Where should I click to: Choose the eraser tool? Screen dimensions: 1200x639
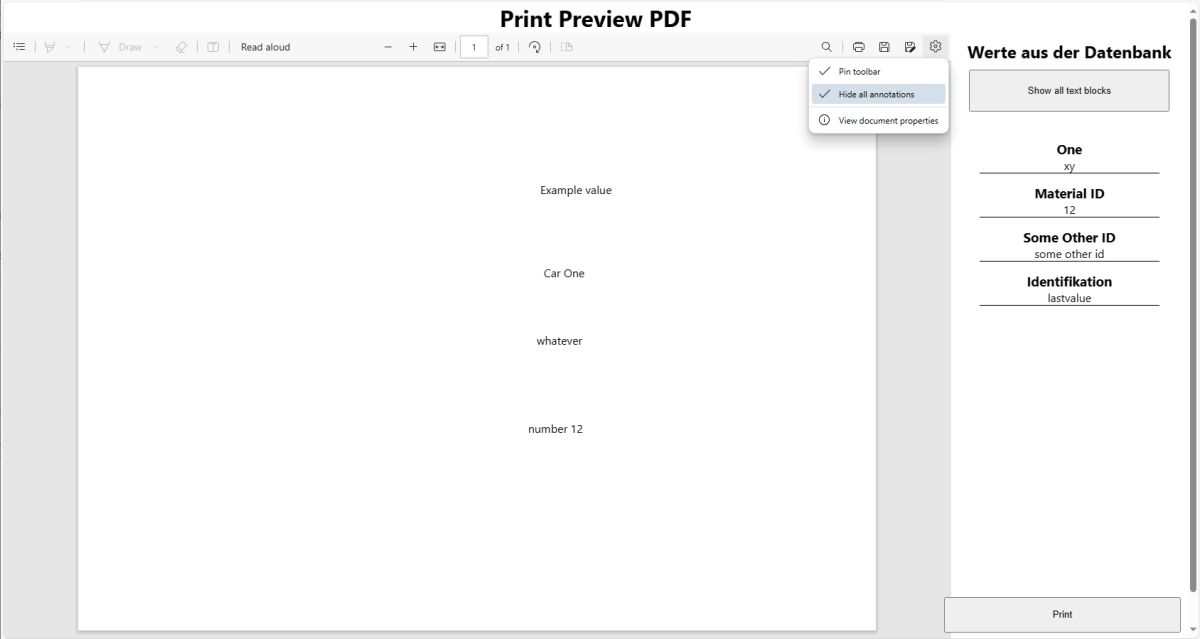(181, 47)
